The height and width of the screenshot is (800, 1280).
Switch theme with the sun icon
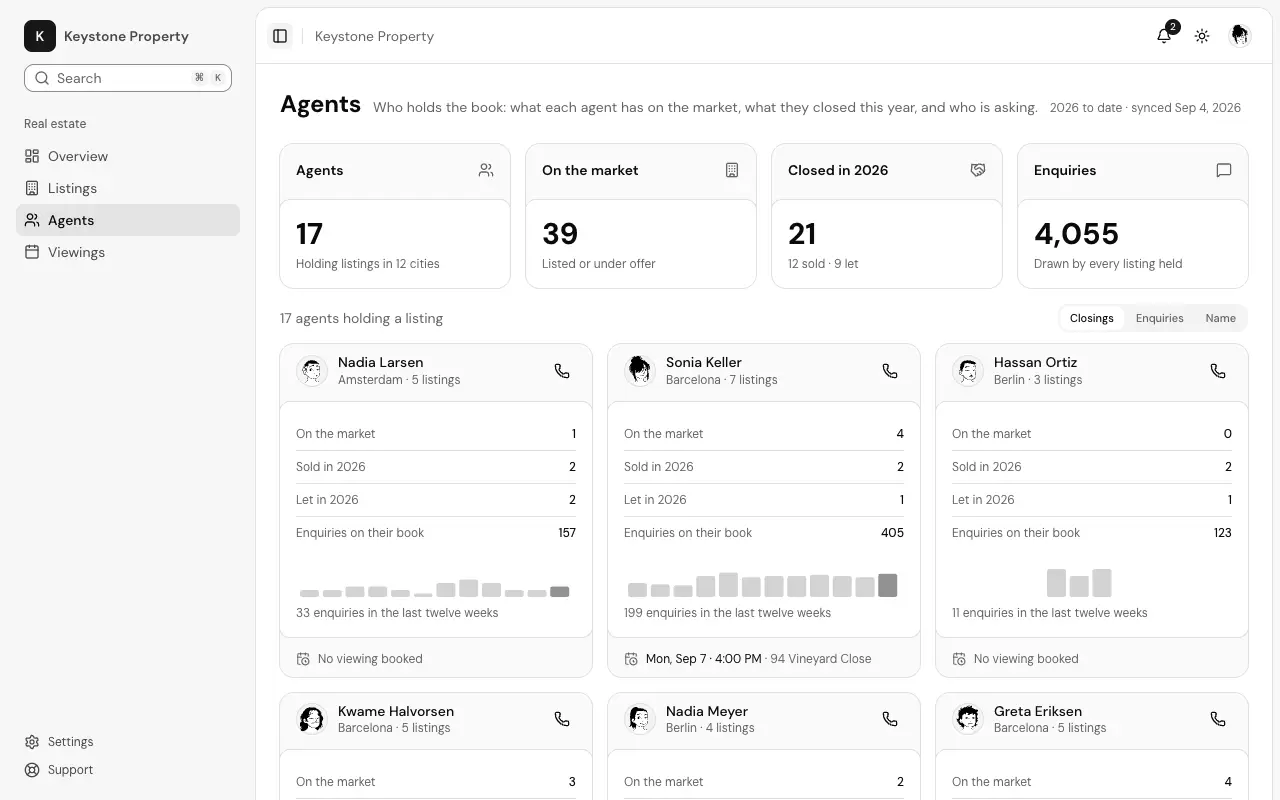pyautogui.click(x=1202, y=36)
